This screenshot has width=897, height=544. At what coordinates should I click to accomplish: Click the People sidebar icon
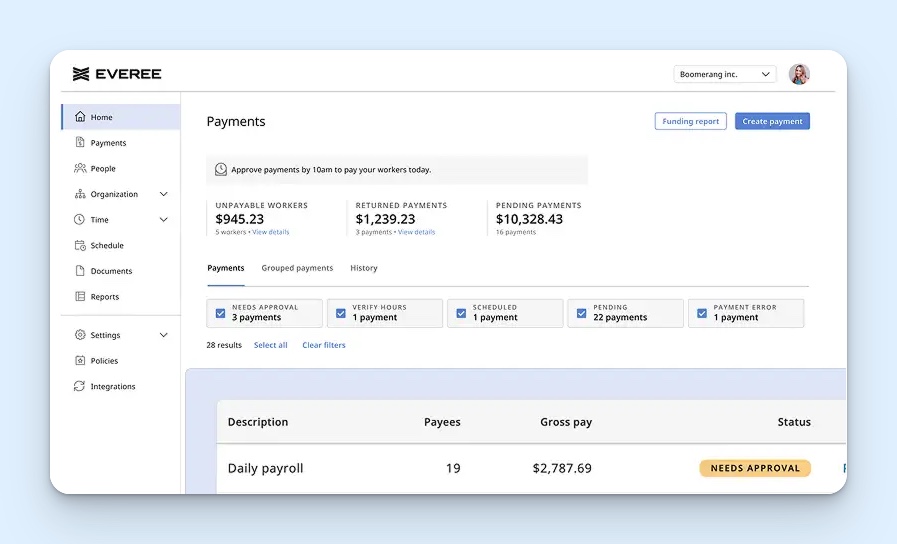[x=80, y=168]
